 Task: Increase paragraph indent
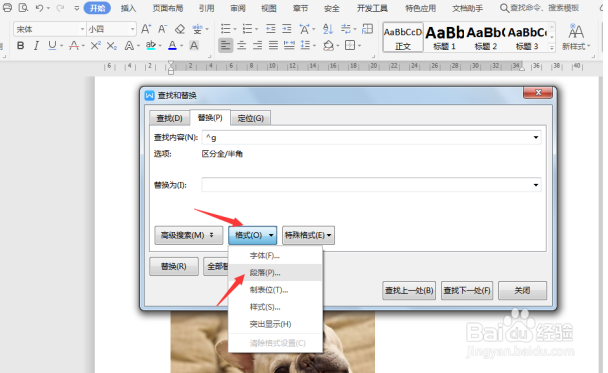click(x=287, y=29)
